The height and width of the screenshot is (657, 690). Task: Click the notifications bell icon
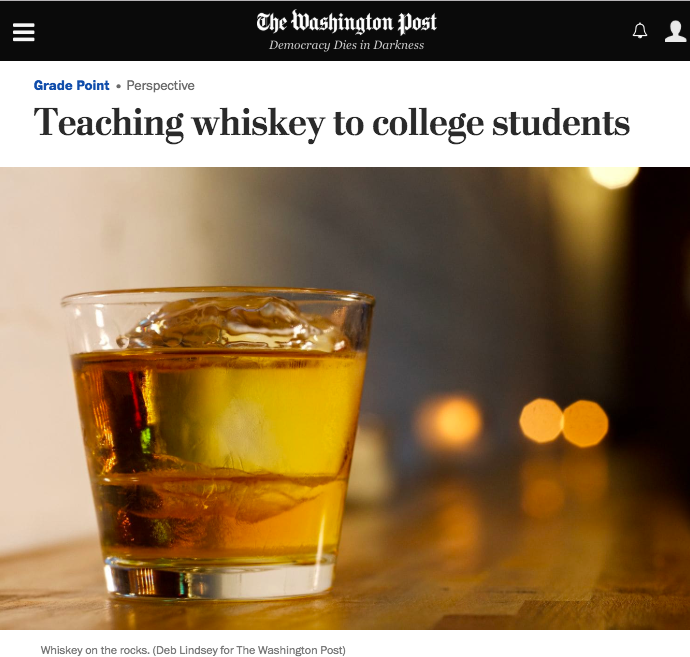pos(640,30)
